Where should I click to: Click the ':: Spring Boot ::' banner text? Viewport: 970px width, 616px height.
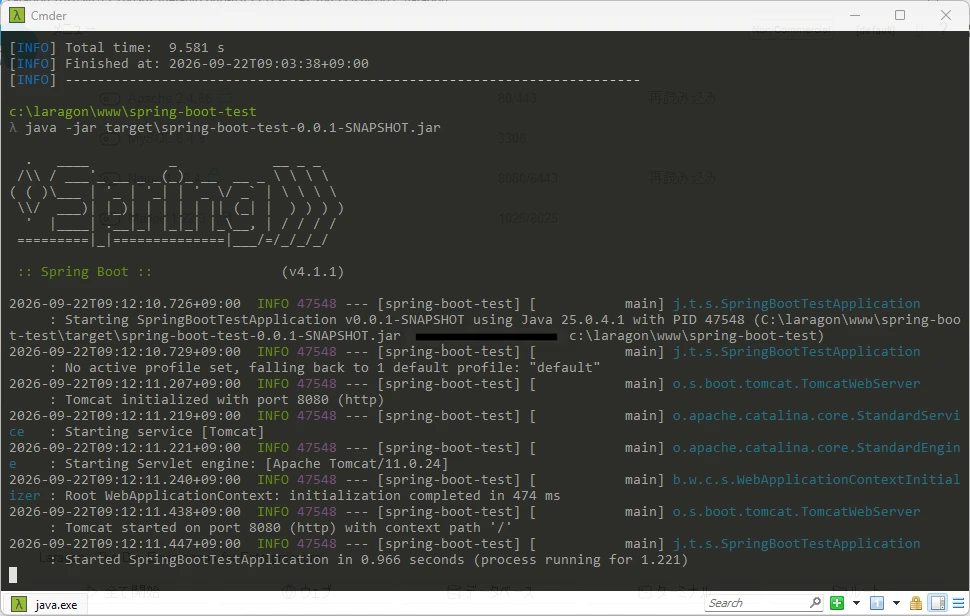click(x=84, y=272)
